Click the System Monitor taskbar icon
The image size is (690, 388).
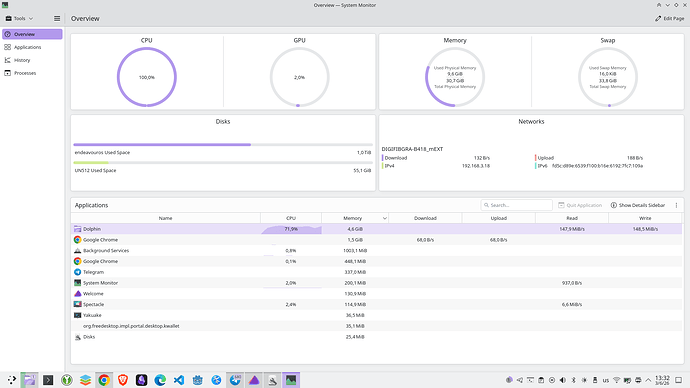pyautogui.click(x=291, y=380)
